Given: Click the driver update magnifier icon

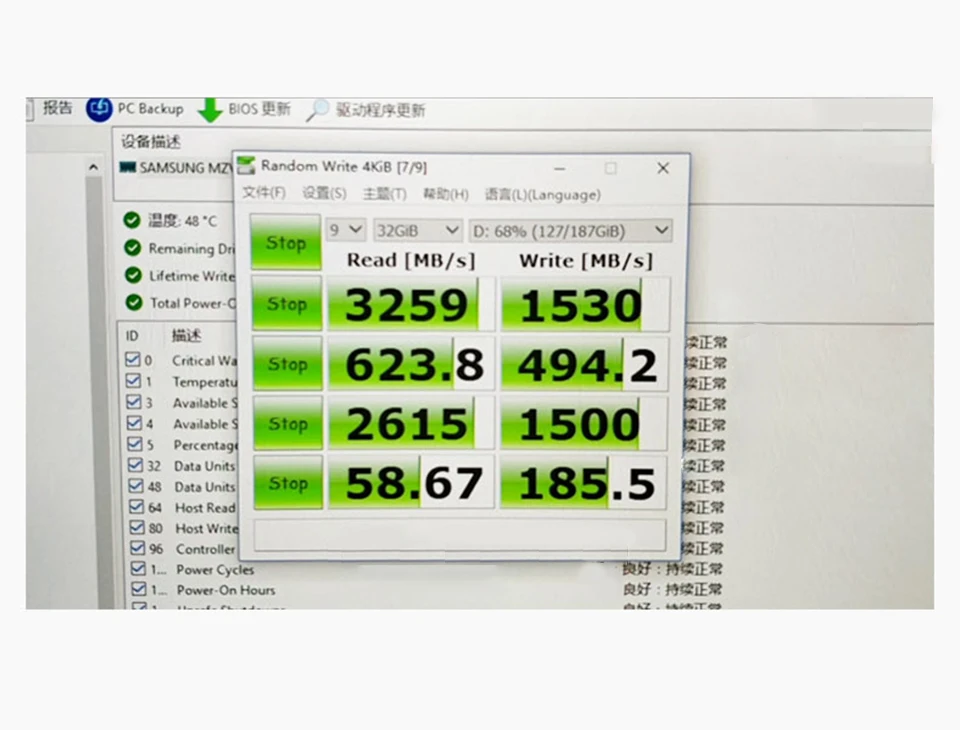Looking at the screenshot, I should [x=318, y=110].
